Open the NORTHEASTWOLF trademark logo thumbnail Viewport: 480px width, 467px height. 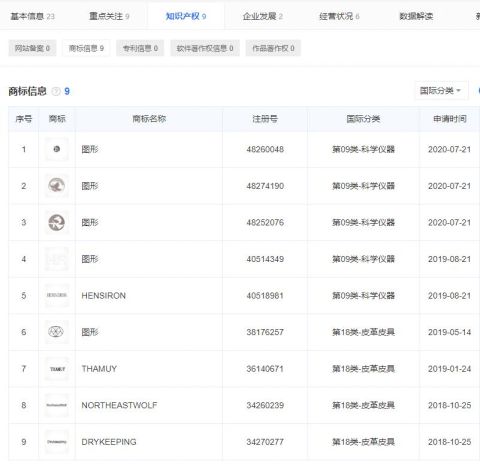coord(57,405)
